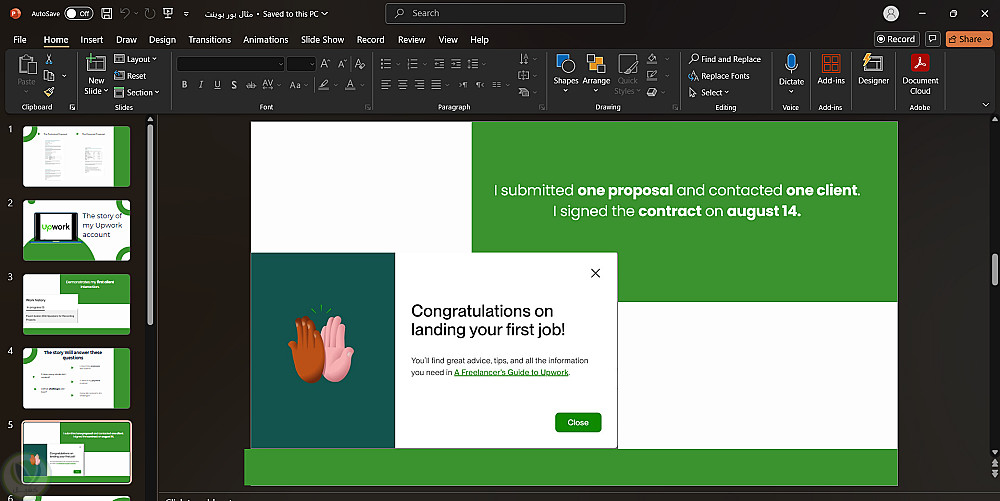Switch to the Transitions tab

[x=210, y=40]
